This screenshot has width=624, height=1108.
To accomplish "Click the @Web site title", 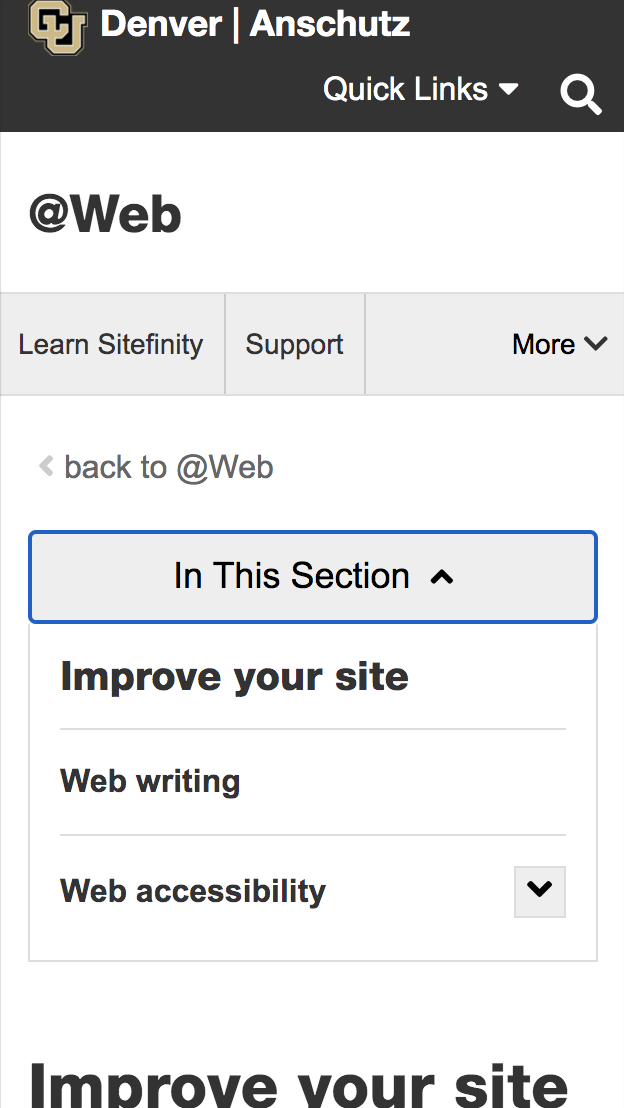I will tap(106, 214).
